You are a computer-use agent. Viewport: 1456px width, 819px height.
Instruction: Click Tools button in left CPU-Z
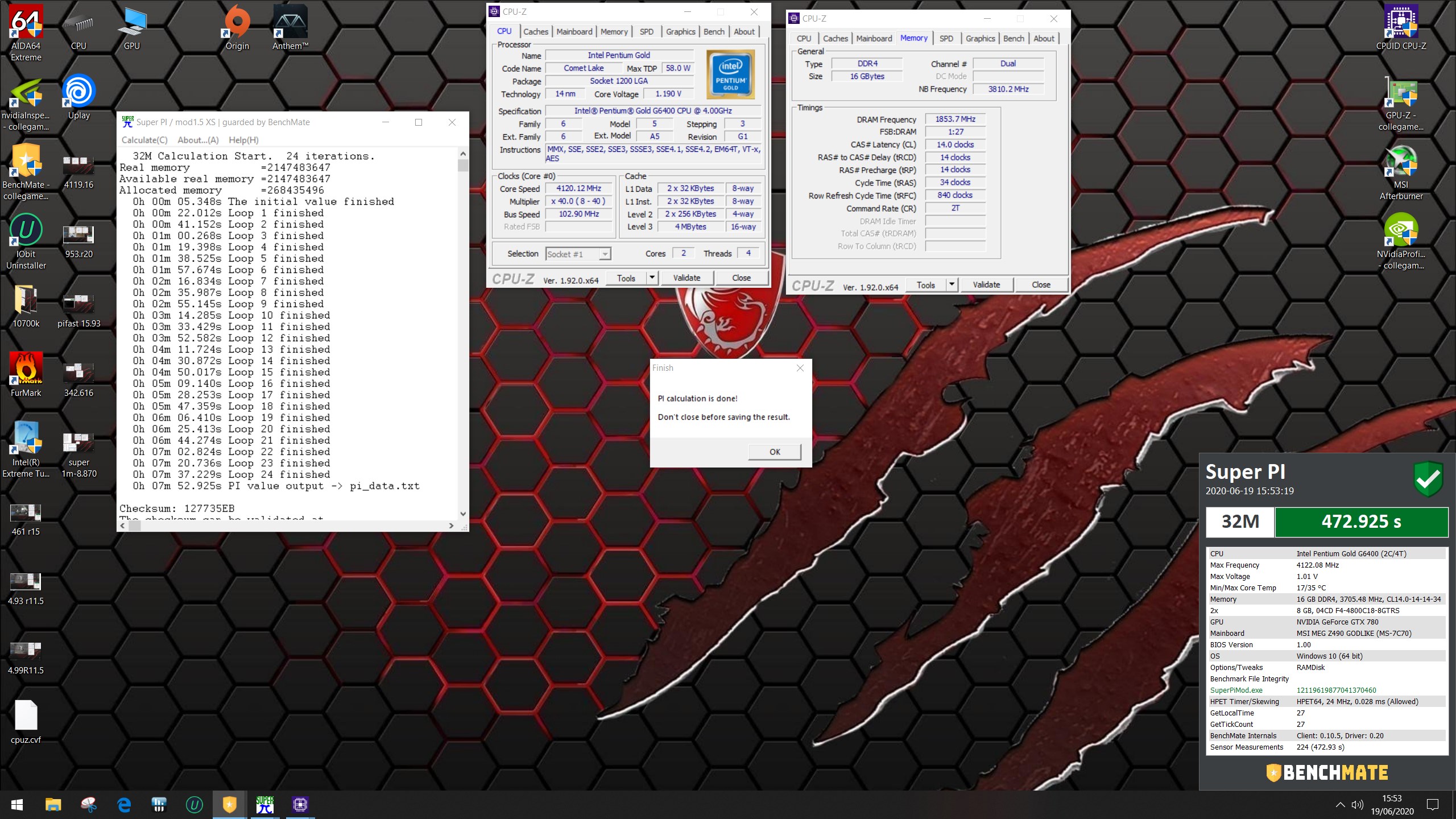coord(626,278)
